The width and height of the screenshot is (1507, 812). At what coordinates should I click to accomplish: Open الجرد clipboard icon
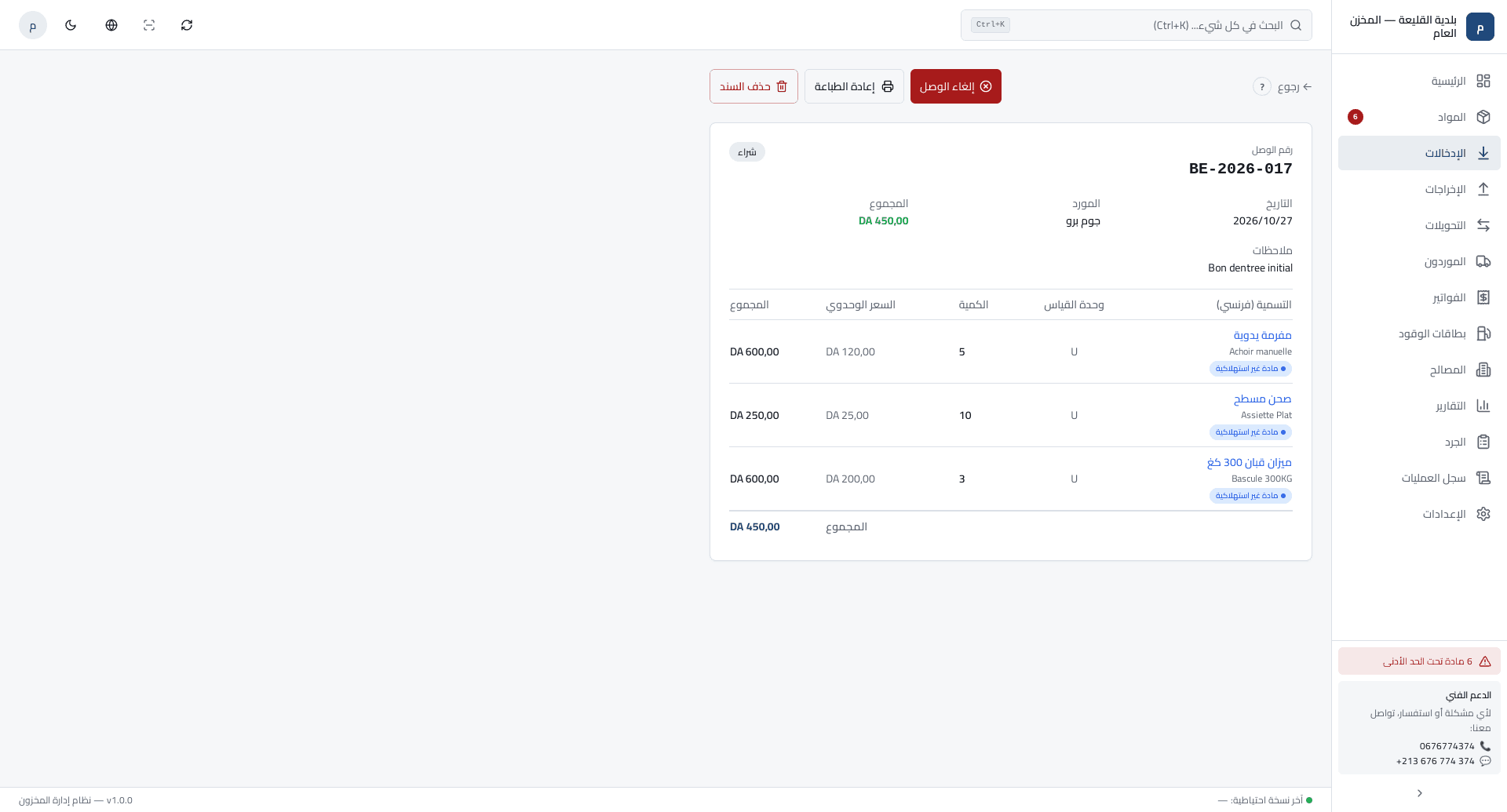1483,442
